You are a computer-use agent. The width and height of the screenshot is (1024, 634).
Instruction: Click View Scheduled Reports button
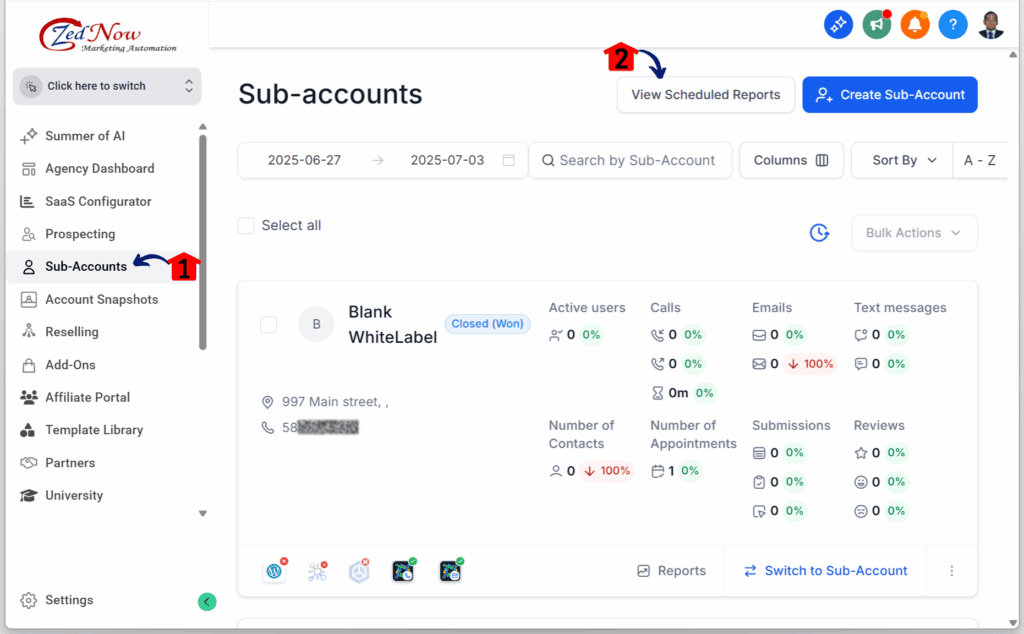(x=705, y=95)
